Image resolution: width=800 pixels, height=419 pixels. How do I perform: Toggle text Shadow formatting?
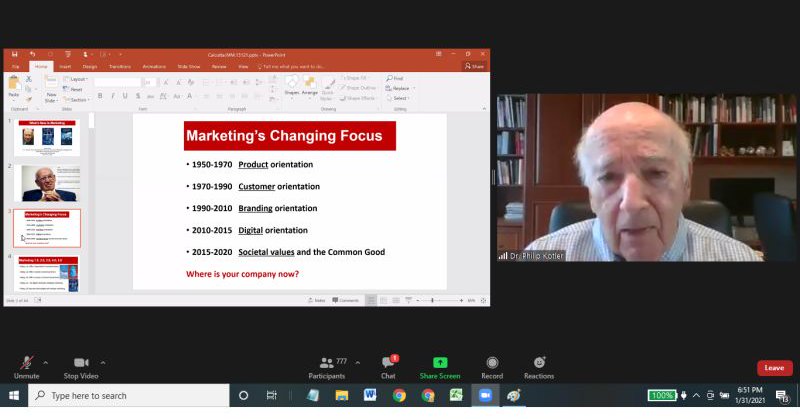point(138,96)
